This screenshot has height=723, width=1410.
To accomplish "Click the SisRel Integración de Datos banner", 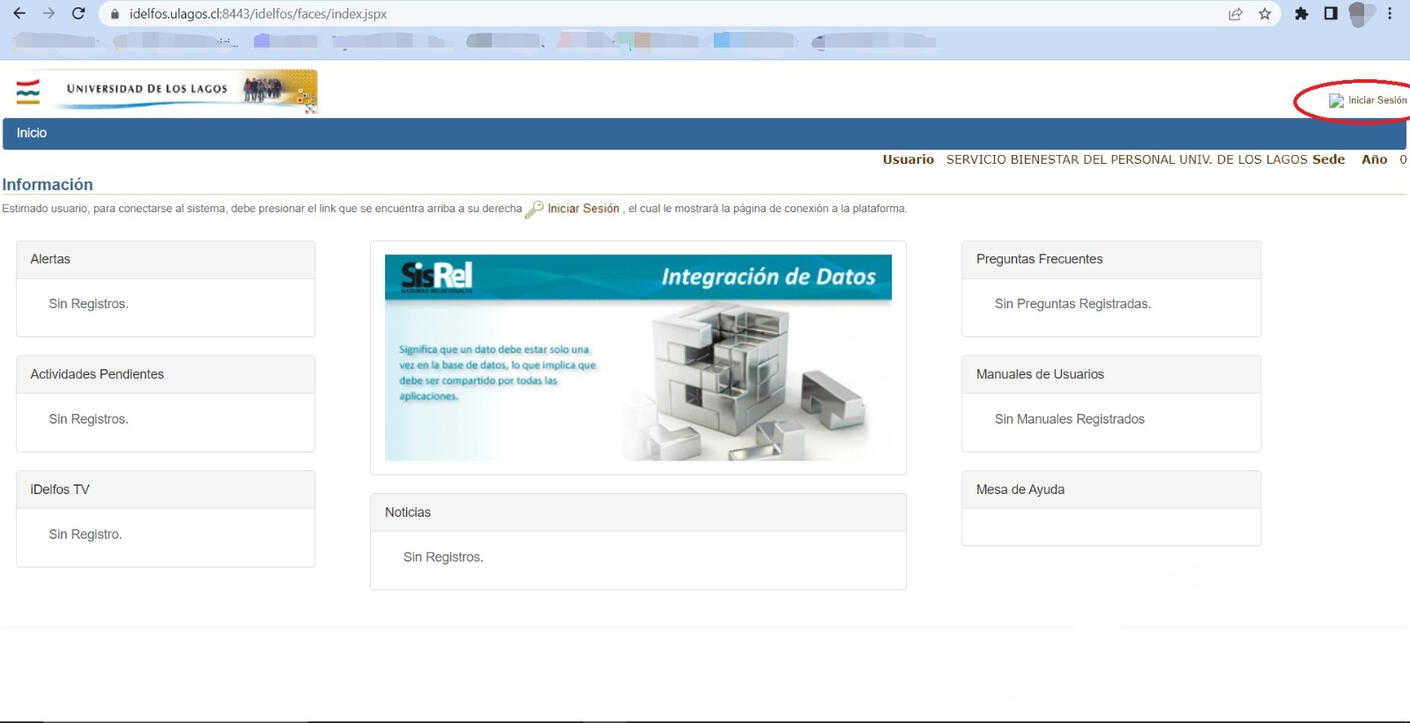I will pyautogui.click(x=638, y=357).
